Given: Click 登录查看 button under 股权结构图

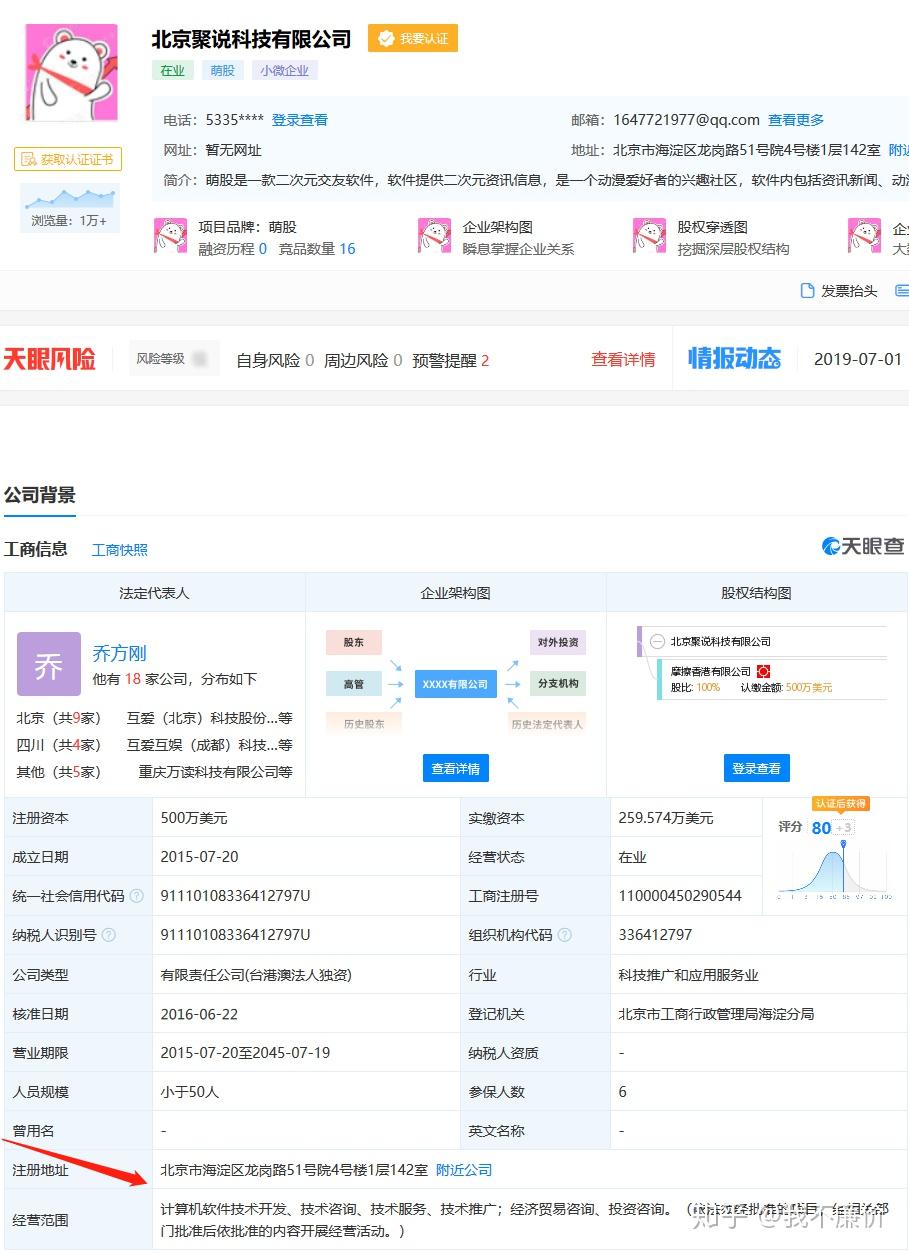Looking at the screenshot, I should [757, 769].
